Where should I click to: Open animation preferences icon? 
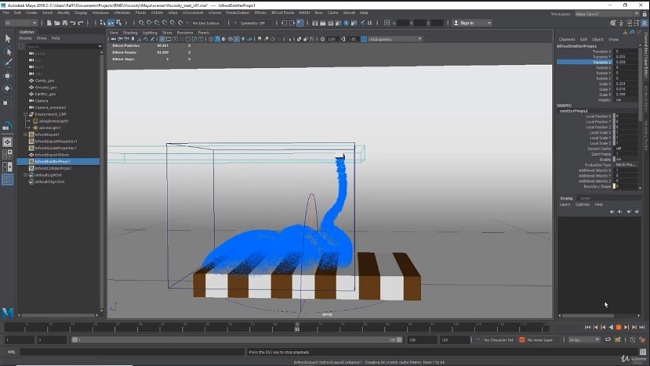coord(642,340)
